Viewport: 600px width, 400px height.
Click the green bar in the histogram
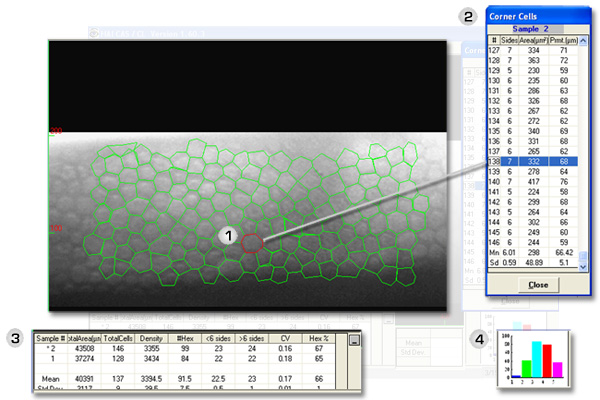pyautogui.click(x=527, y=369)
